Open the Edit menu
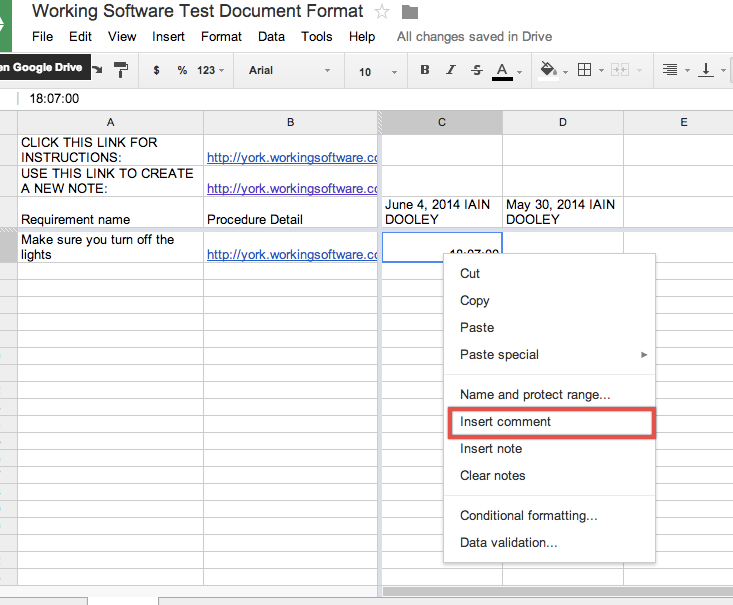 (x=80, y=36)
